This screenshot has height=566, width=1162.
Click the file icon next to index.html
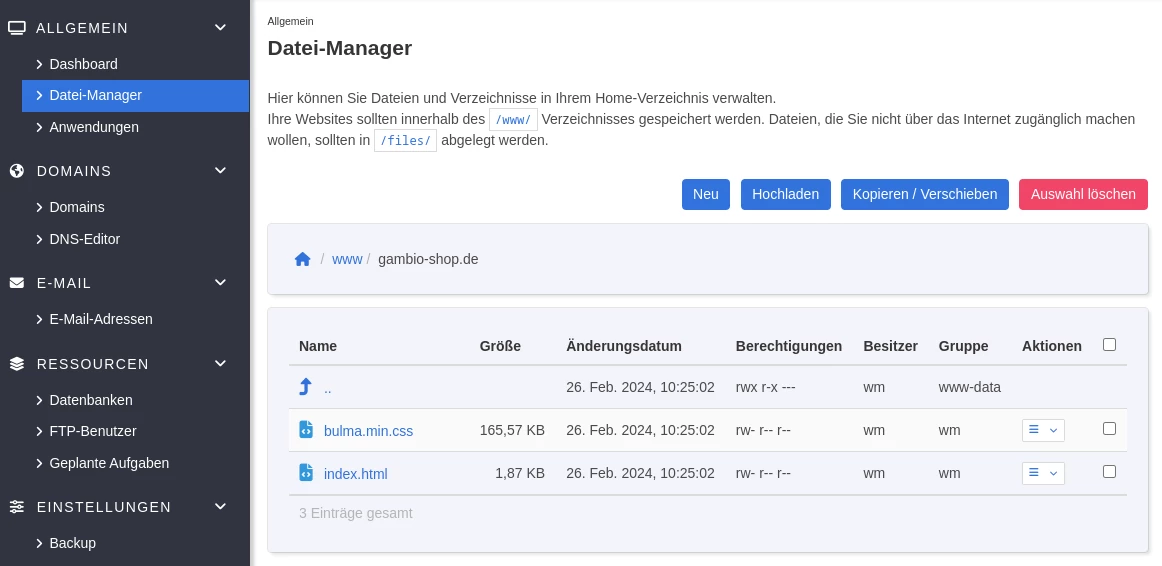point(305,473)
